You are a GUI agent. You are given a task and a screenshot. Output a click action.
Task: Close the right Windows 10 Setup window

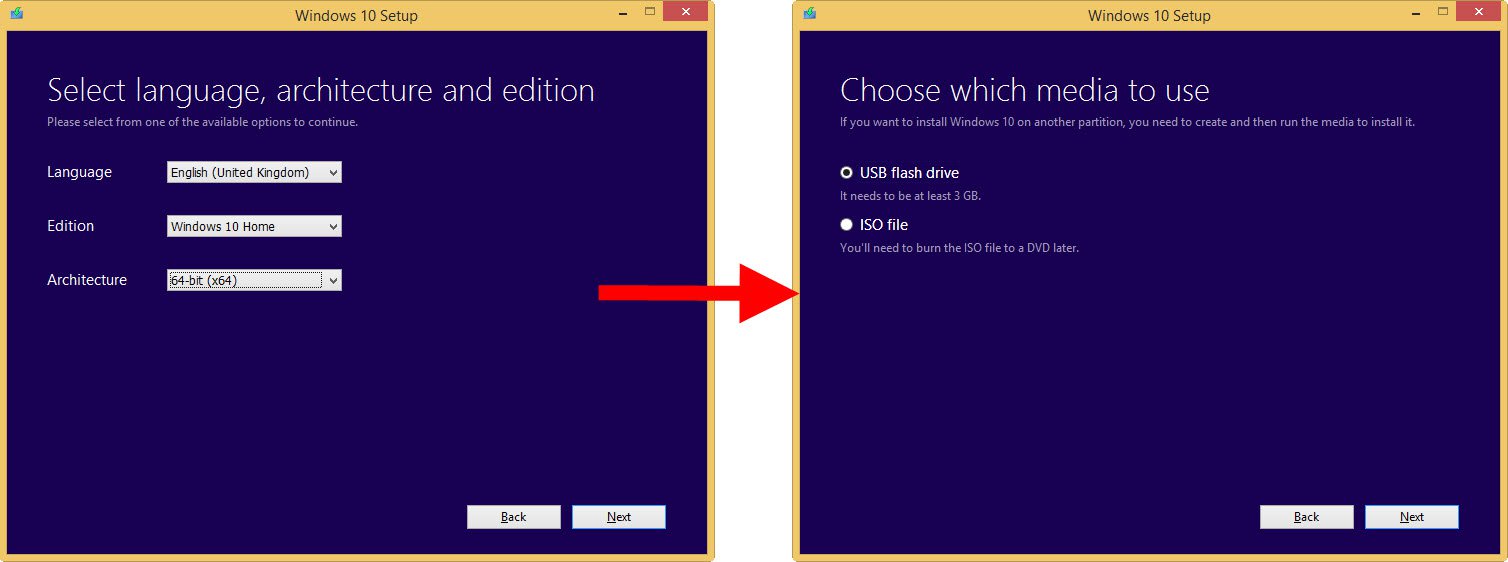1478,12
